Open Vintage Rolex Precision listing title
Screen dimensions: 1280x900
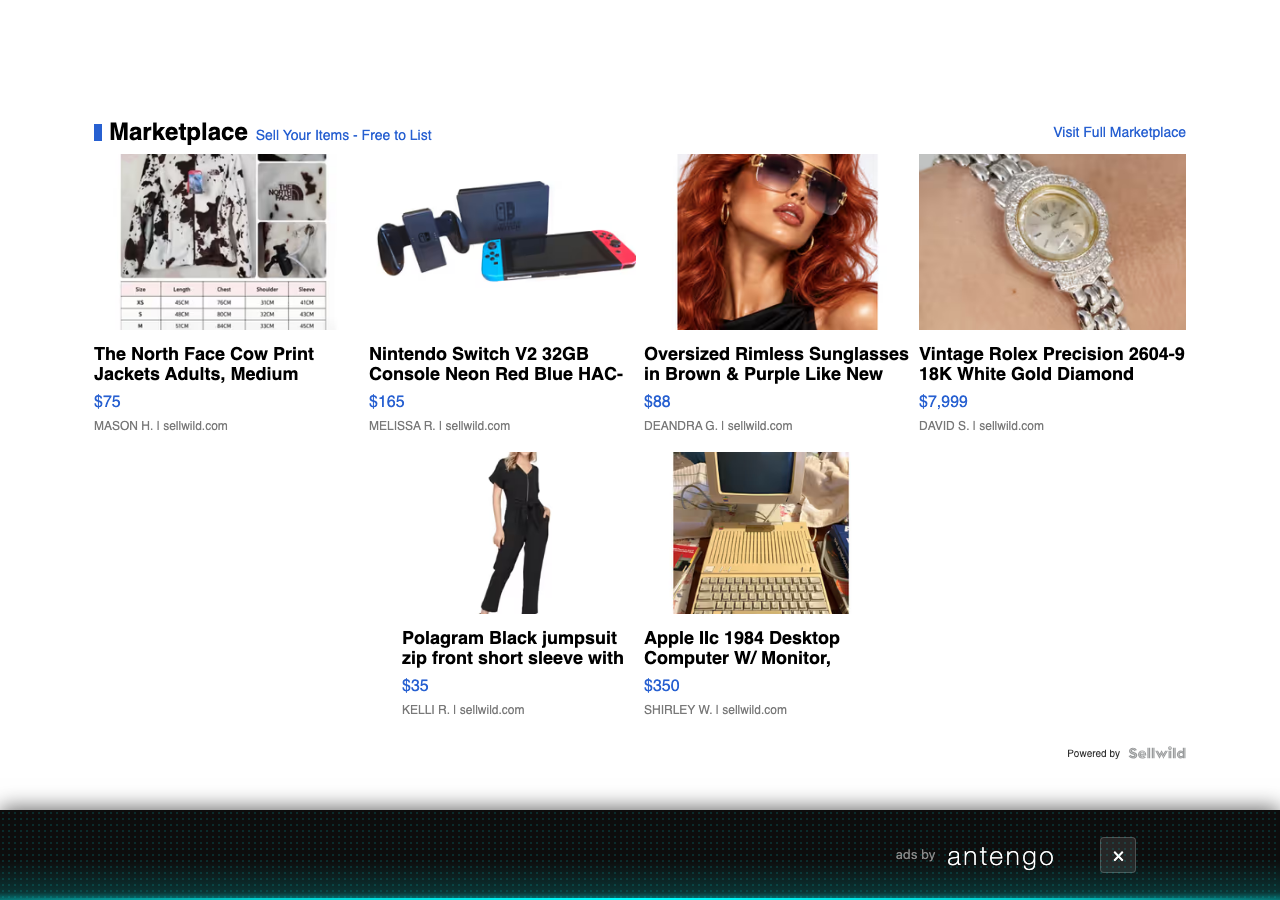click(x=1052, y=364)
